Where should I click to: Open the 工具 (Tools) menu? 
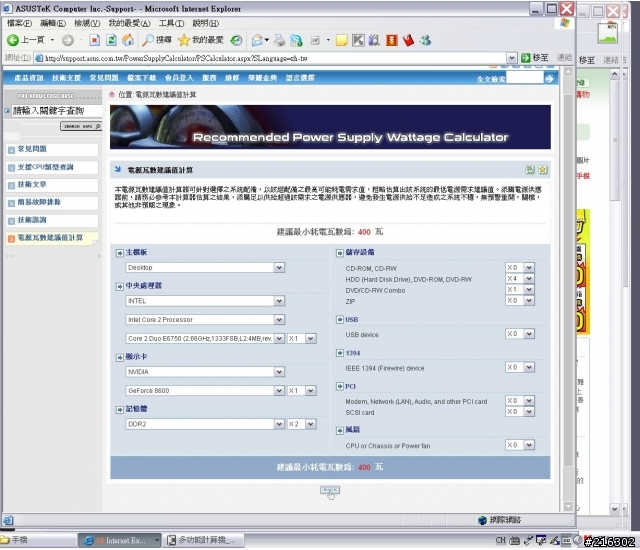[x=171, y=23]
